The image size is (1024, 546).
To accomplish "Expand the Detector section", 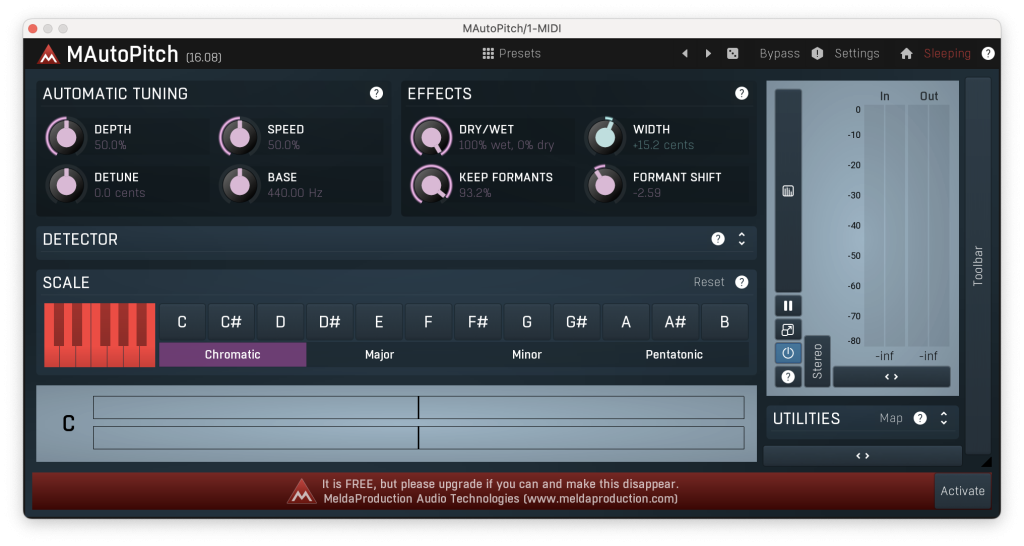I will point(742,239).
